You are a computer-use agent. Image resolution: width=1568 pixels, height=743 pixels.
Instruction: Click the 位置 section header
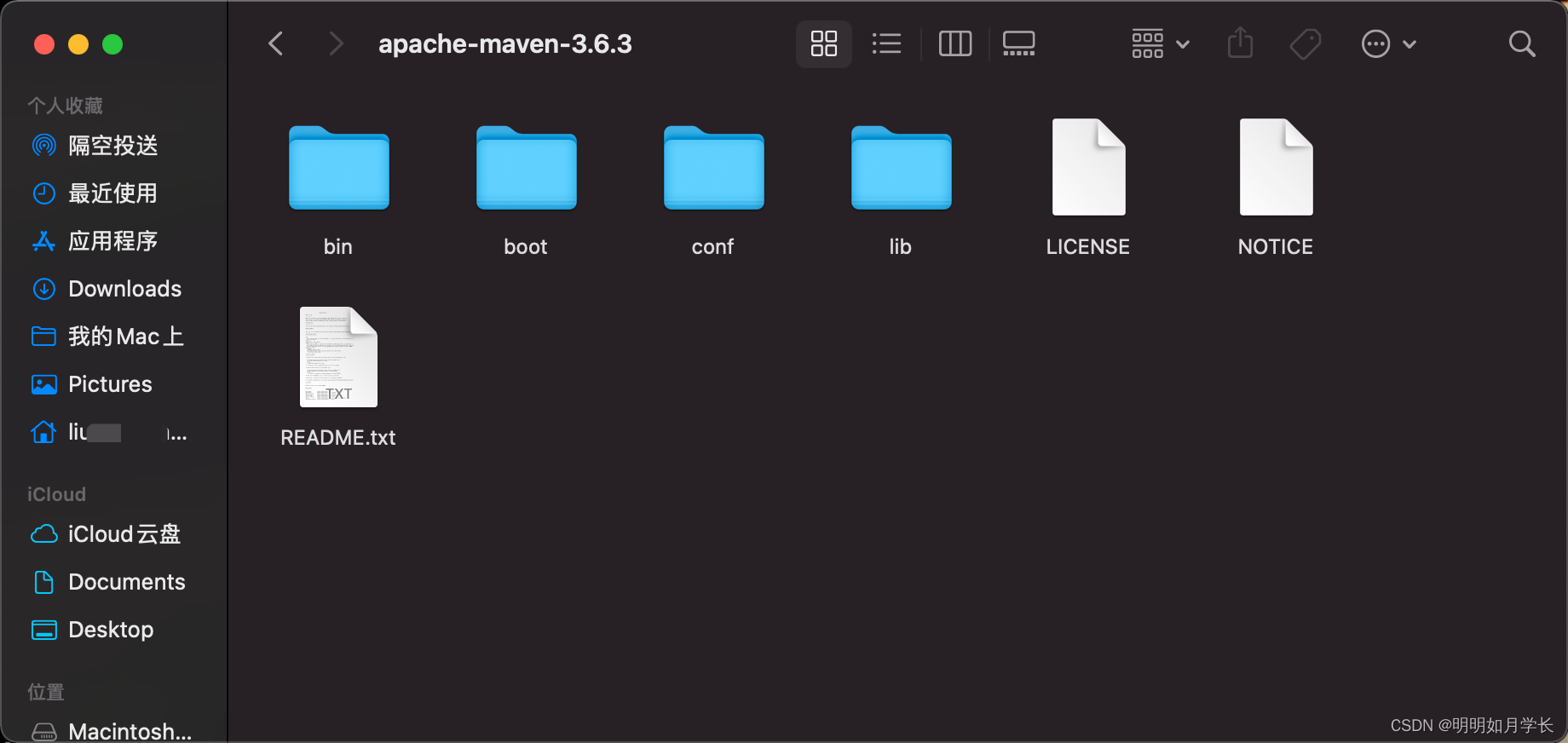coord(46,692)
